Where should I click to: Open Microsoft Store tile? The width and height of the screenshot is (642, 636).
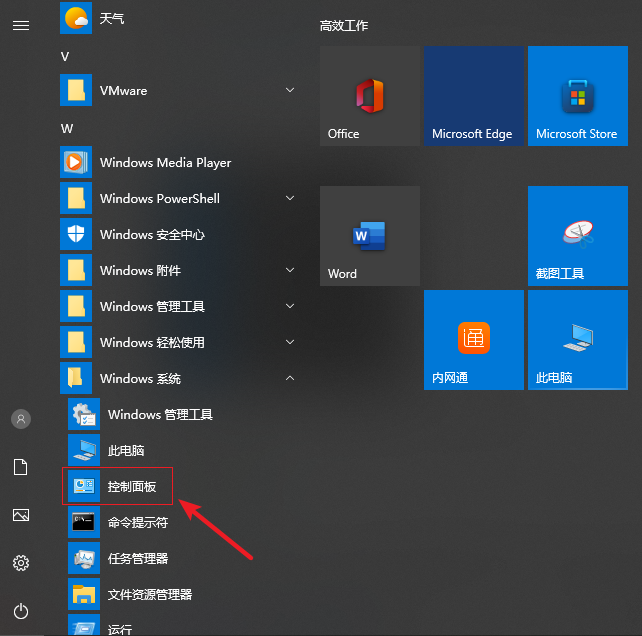coord(577,96)
